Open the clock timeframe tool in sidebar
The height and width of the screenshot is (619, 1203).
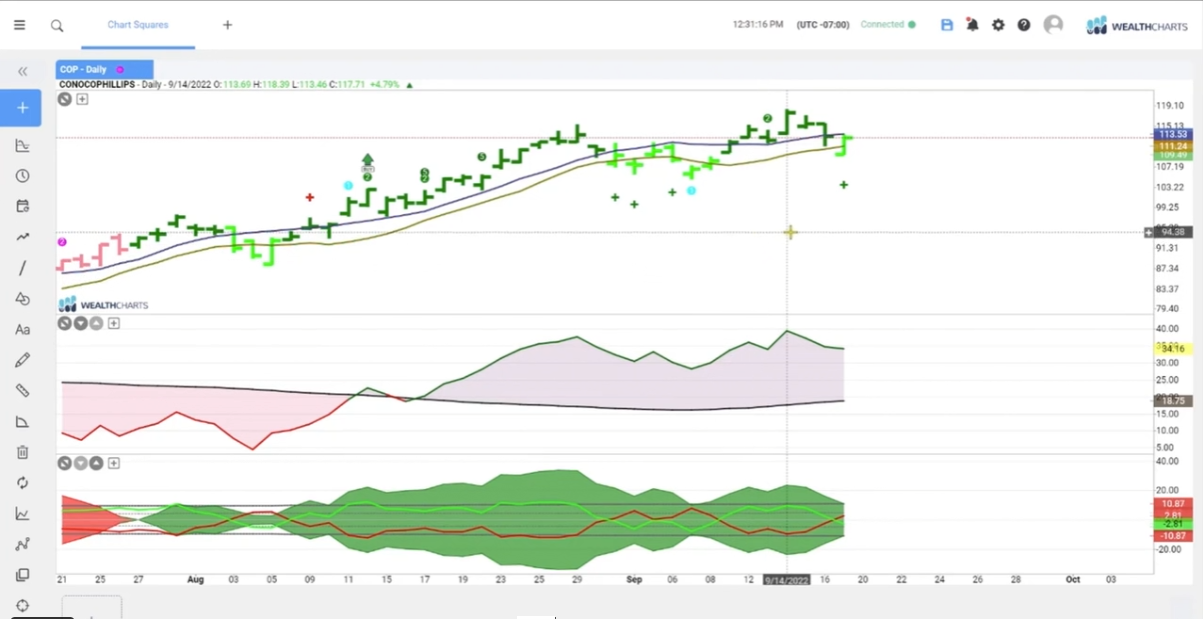22,176
